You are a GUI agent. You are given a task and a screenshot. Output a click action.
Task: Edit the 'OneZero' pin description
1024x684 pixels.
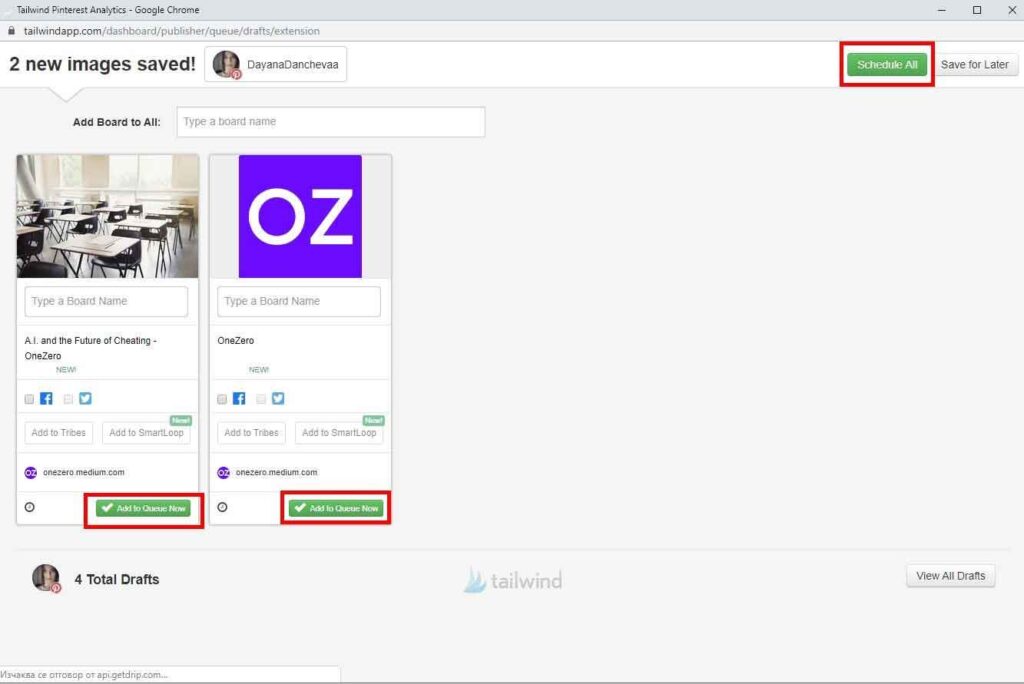coord(236,340)
